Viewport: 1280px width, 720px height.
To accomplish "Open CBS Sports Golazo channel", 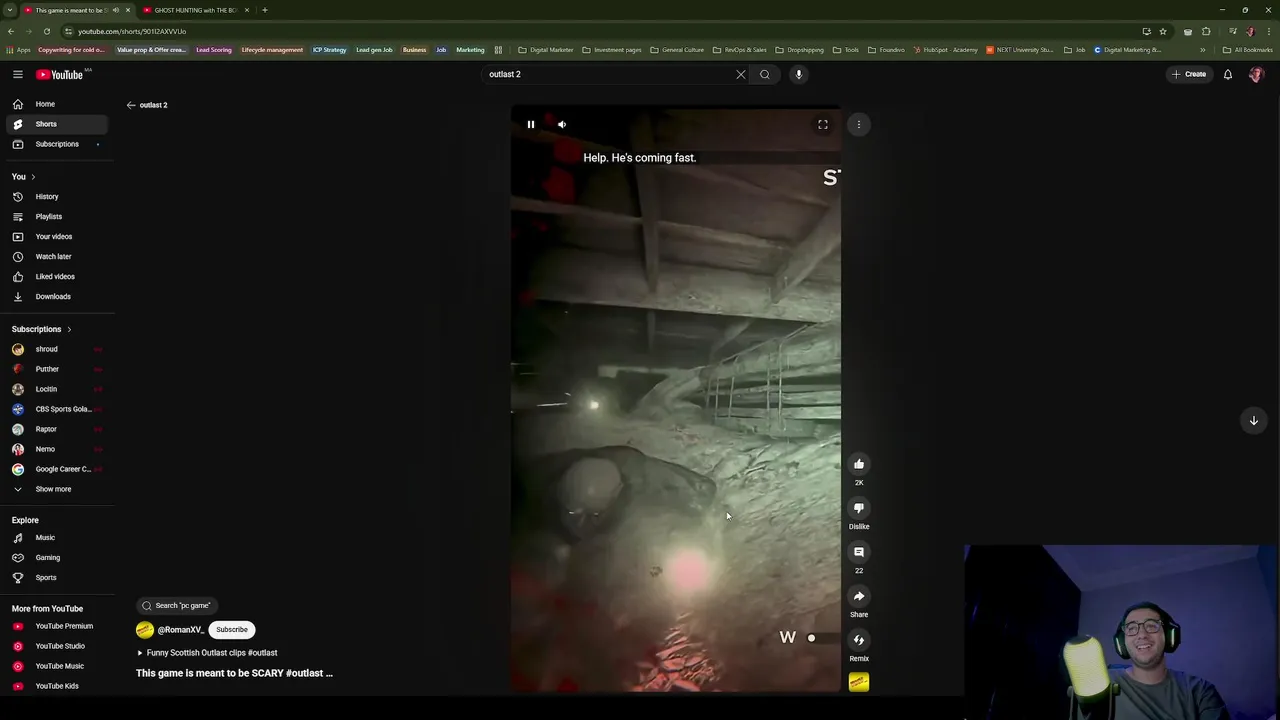I will pos(57,409).
